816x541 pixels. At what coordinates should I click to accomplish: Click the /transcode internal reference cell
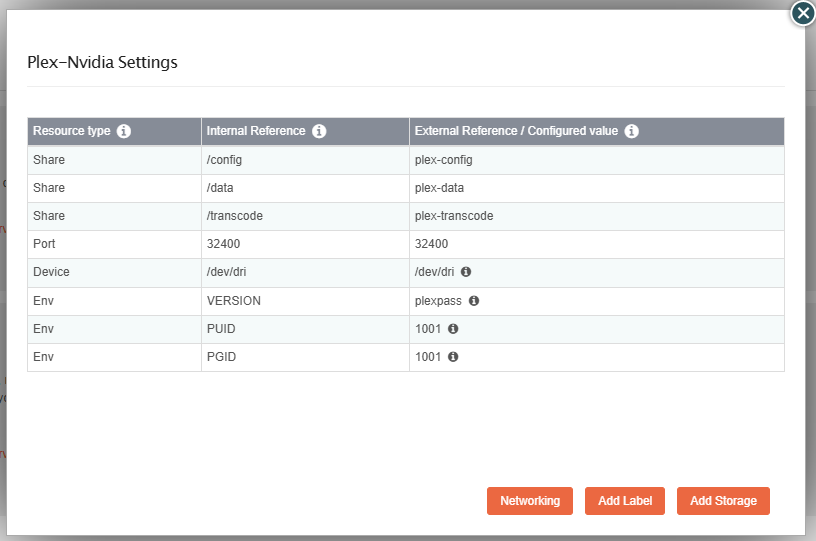[x=233, y=216]
